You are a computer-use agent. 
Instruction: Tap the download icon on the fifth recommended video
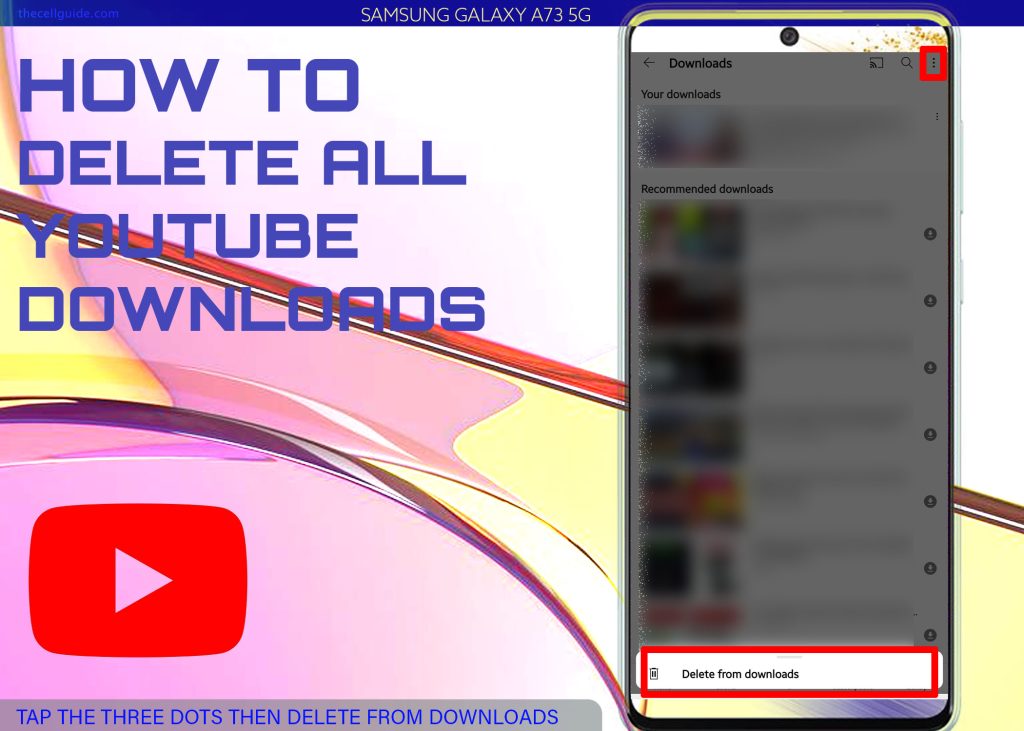[930, 501]
